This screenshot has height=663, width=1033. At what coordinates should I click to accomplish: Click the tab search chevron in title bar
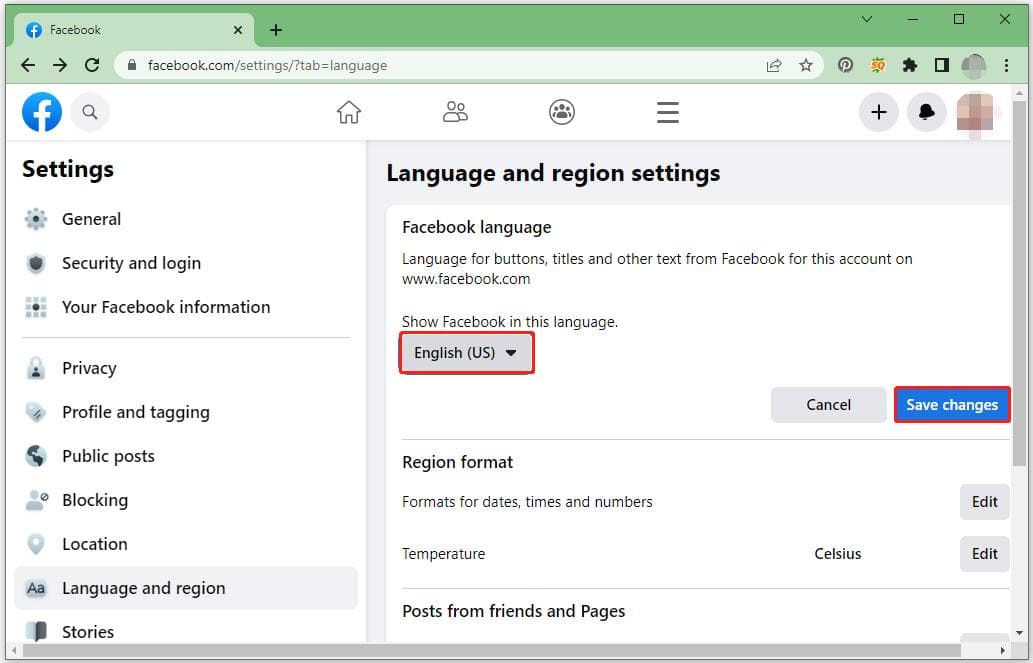(867, 19)
